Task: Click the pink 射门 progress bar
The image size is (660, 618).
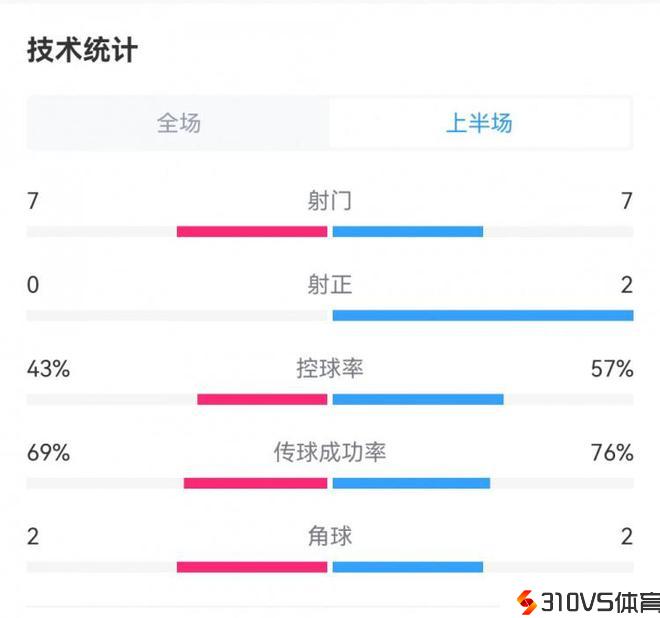Action: pyautogui.click(x=252, y=232)
